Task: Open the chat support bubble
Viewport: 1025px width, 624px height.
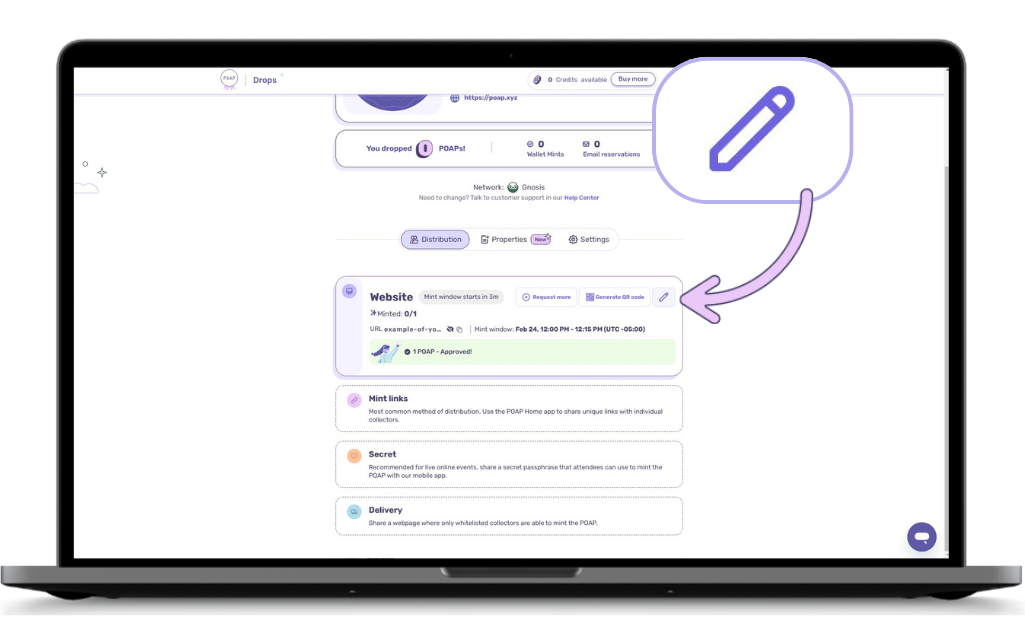Action: click(920, 537)
